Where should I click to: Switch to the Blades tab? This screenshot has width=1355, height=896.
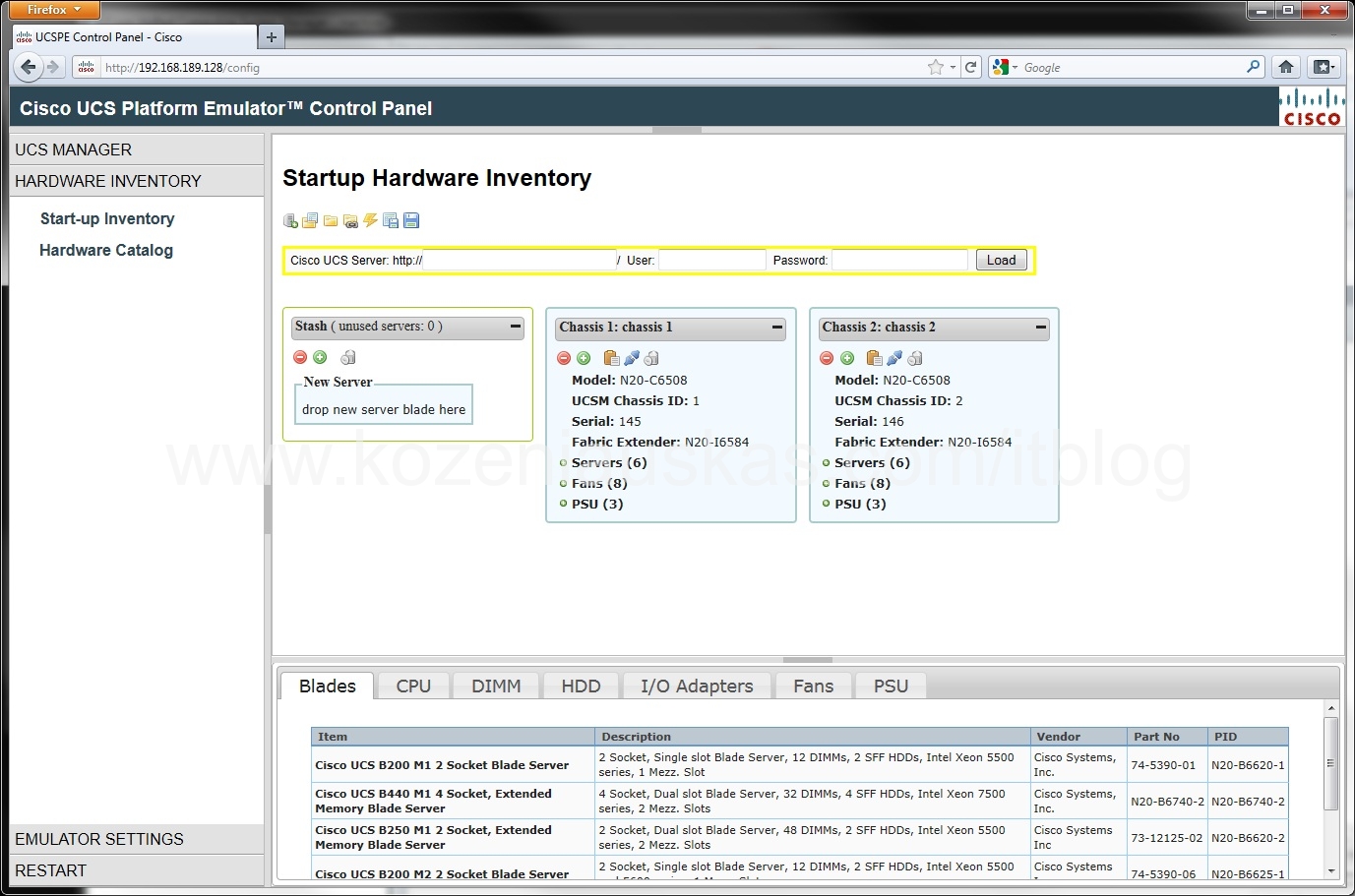328,687
